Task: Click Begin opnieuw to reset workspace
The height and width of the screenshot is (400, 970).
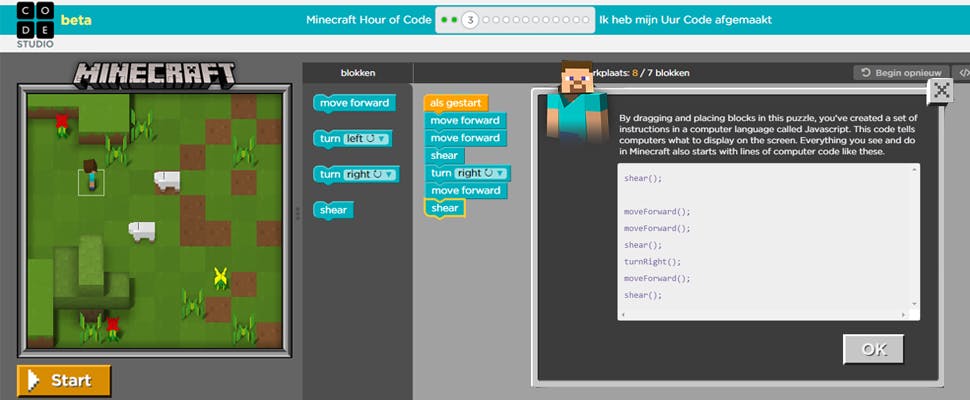Action: (901, 73)
